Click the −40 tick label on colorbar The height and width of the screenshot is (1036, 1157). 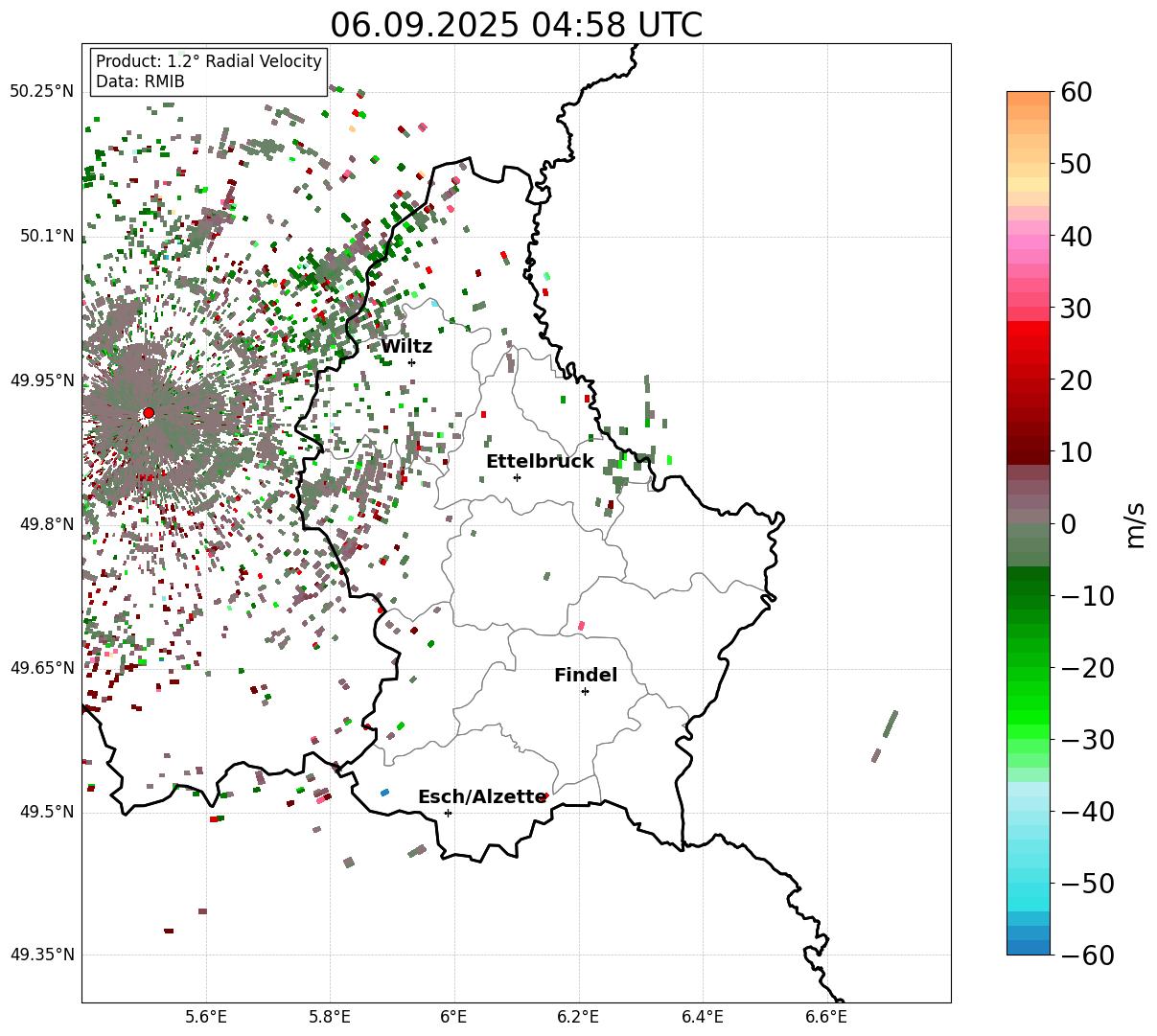point(1088,812)
